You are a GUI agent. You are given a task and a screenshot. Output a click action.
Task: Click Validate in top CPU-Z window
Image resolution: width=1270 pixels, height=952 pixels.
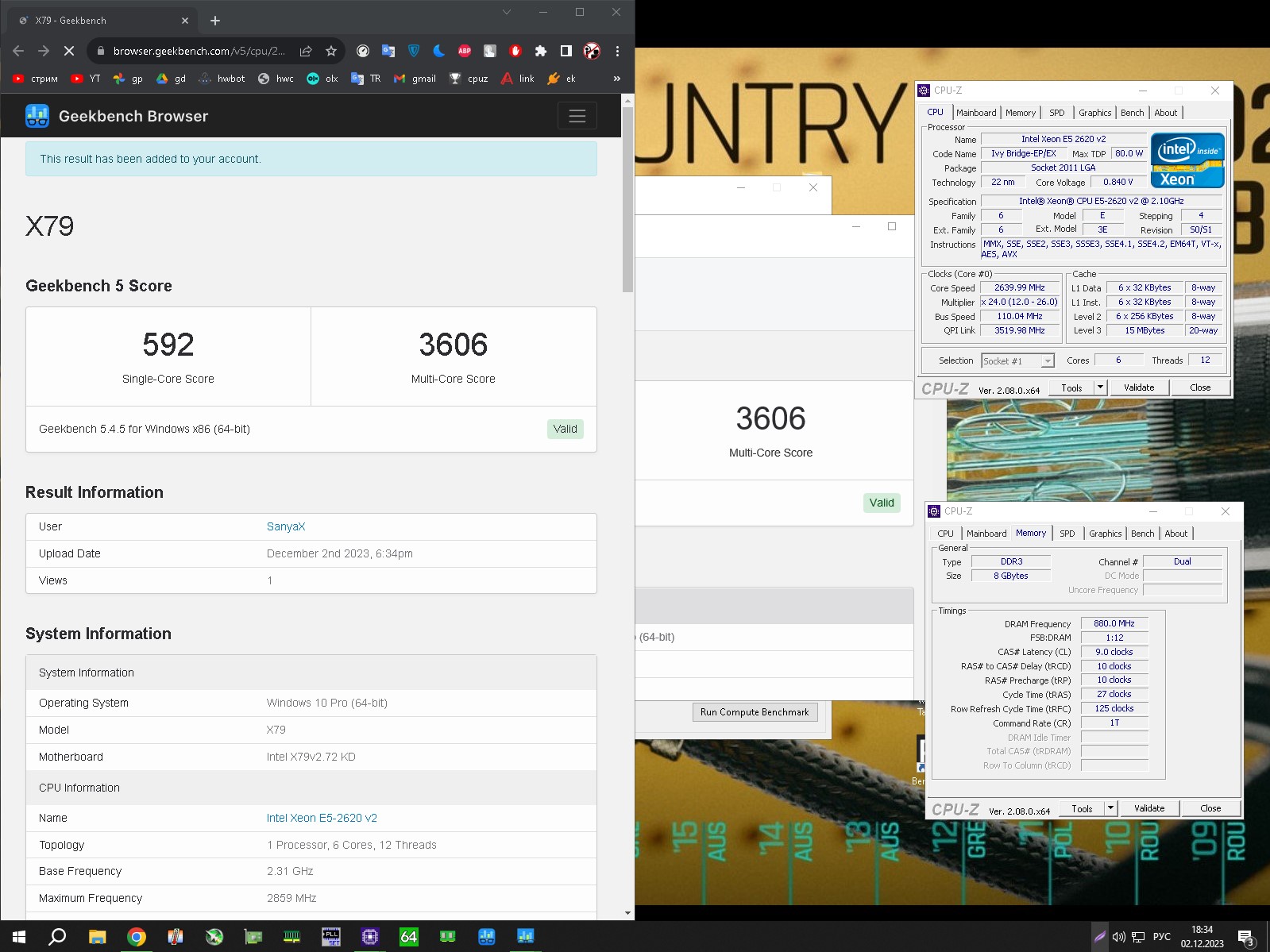pos(1139,387)
